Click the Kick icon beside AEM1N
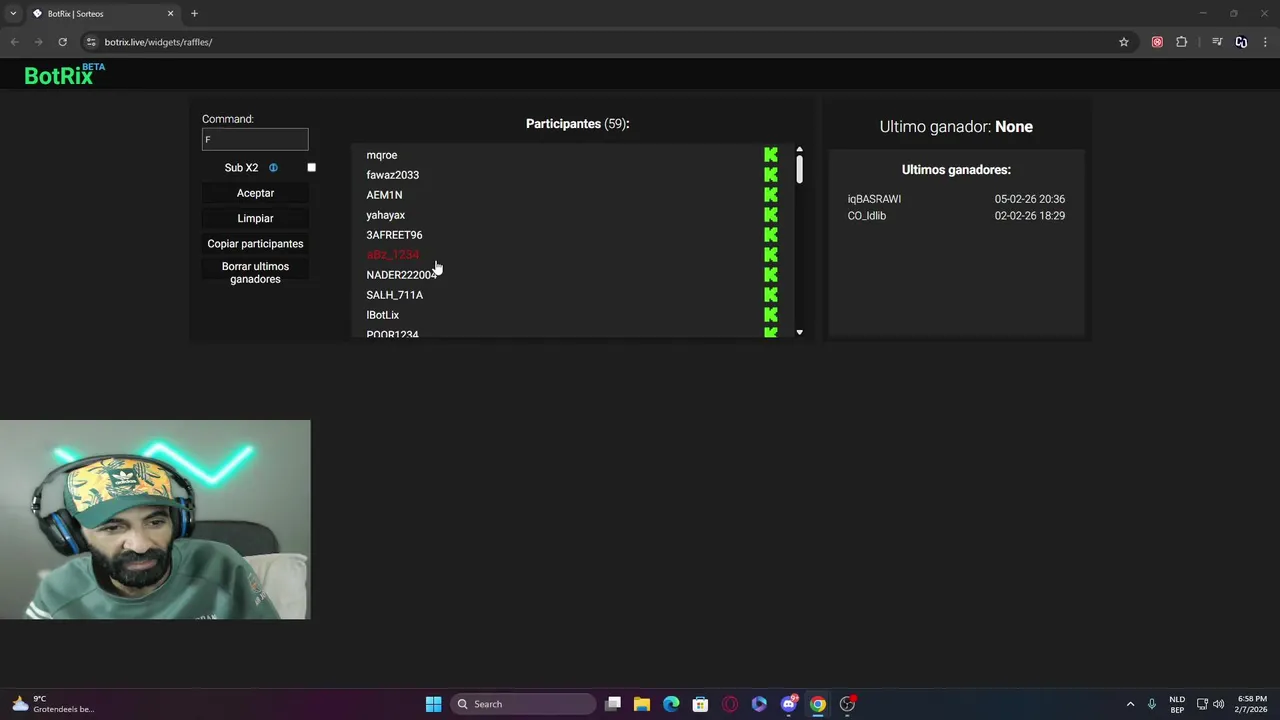Viewport: 1280px width, 720px height. (x=770, y=195)
